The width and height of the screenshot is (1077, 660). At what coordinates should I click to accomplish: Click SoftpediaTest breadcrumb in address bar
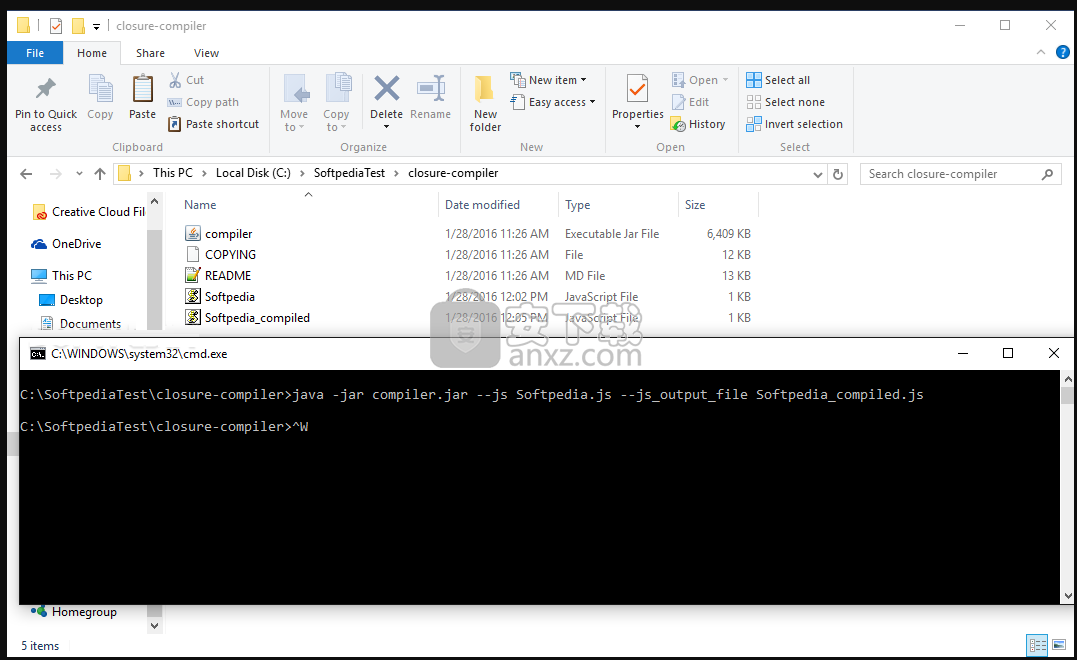[x=349, y=173]
